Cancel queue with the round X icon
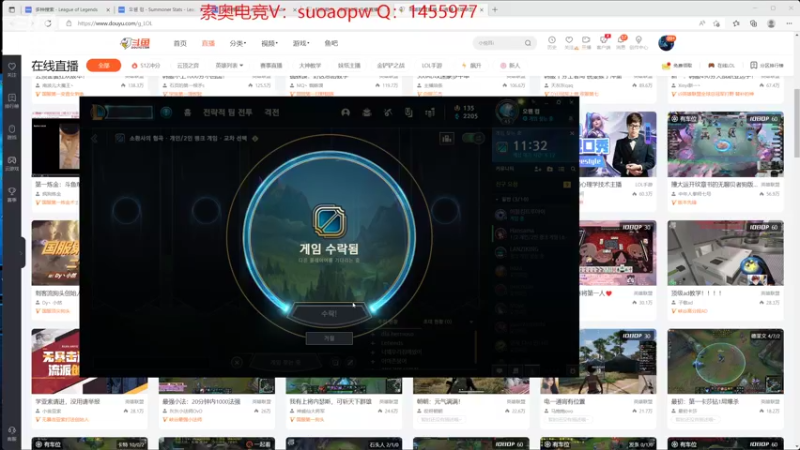 coord(237,362)
